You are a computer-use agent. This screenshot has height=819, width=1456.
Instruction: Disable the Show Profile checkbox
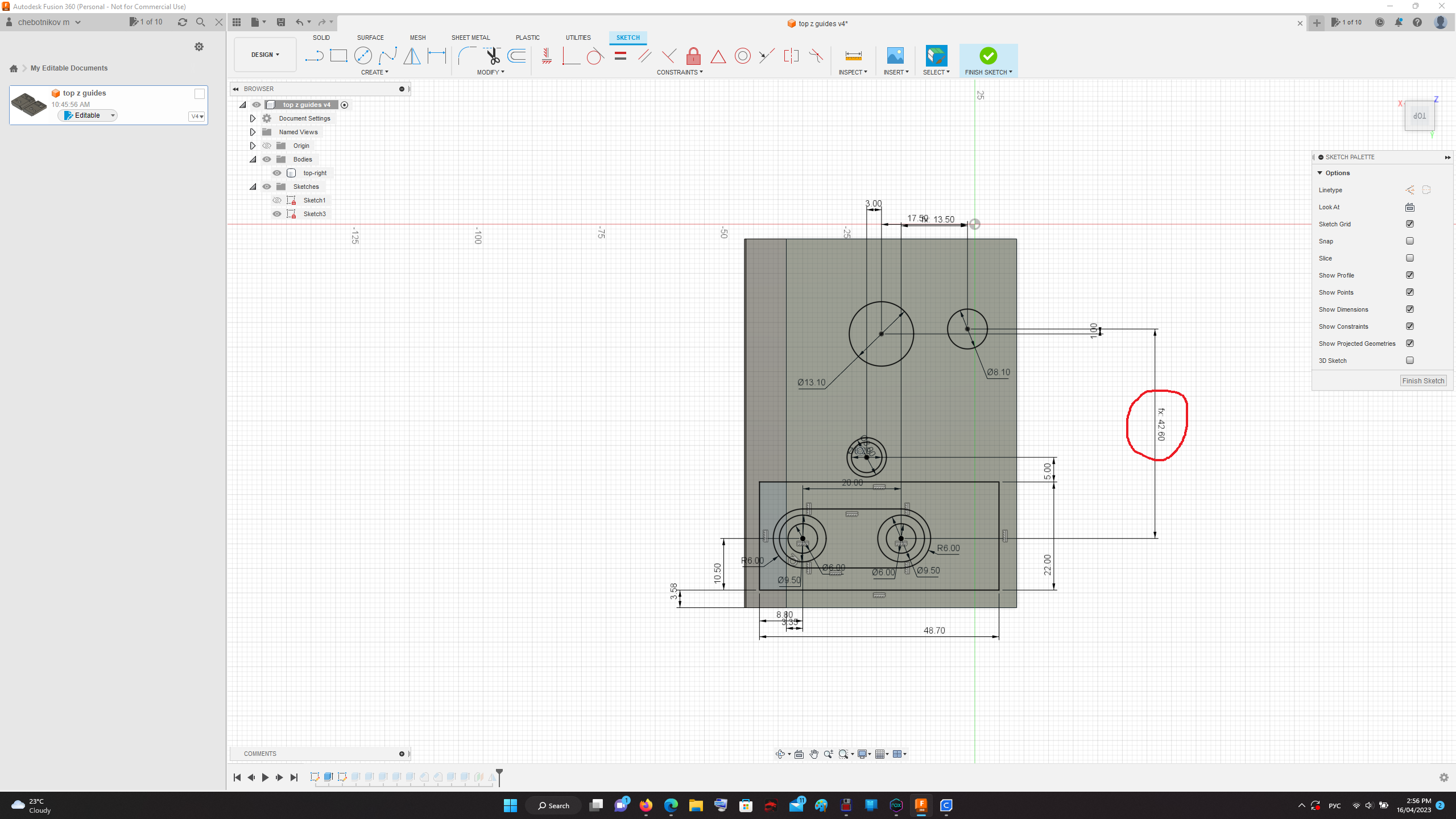click(x=1410, y=275)
